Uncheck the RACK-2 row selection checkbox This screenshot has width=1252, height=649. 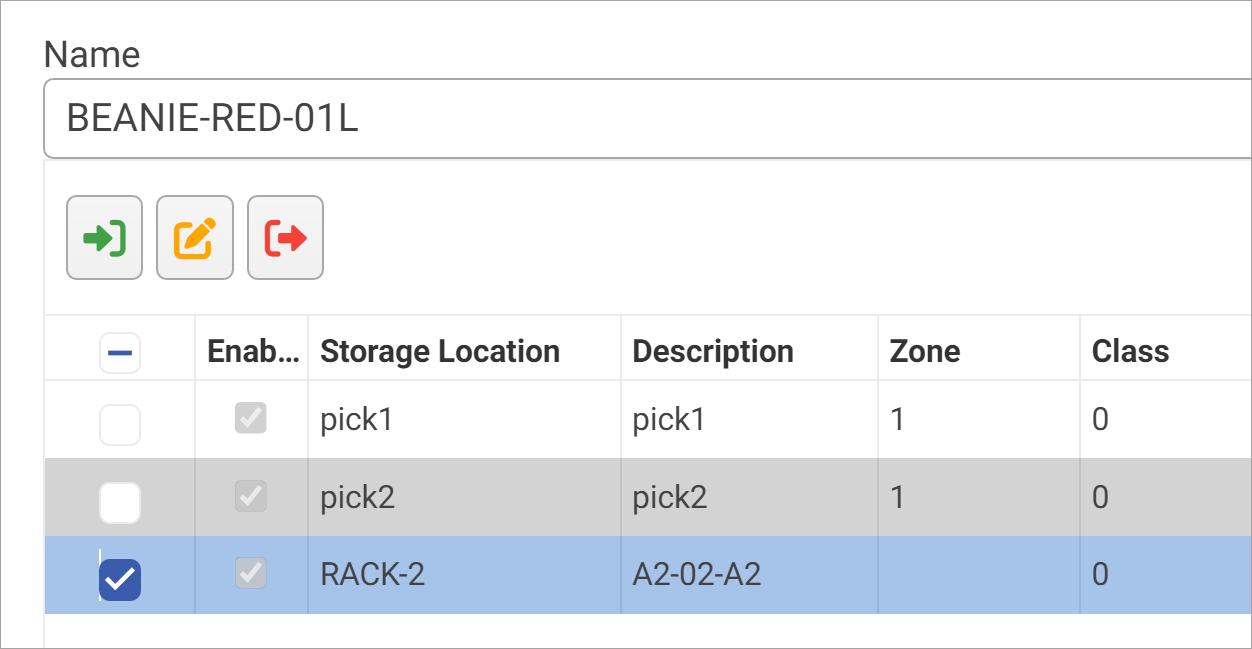coord(119,579)
